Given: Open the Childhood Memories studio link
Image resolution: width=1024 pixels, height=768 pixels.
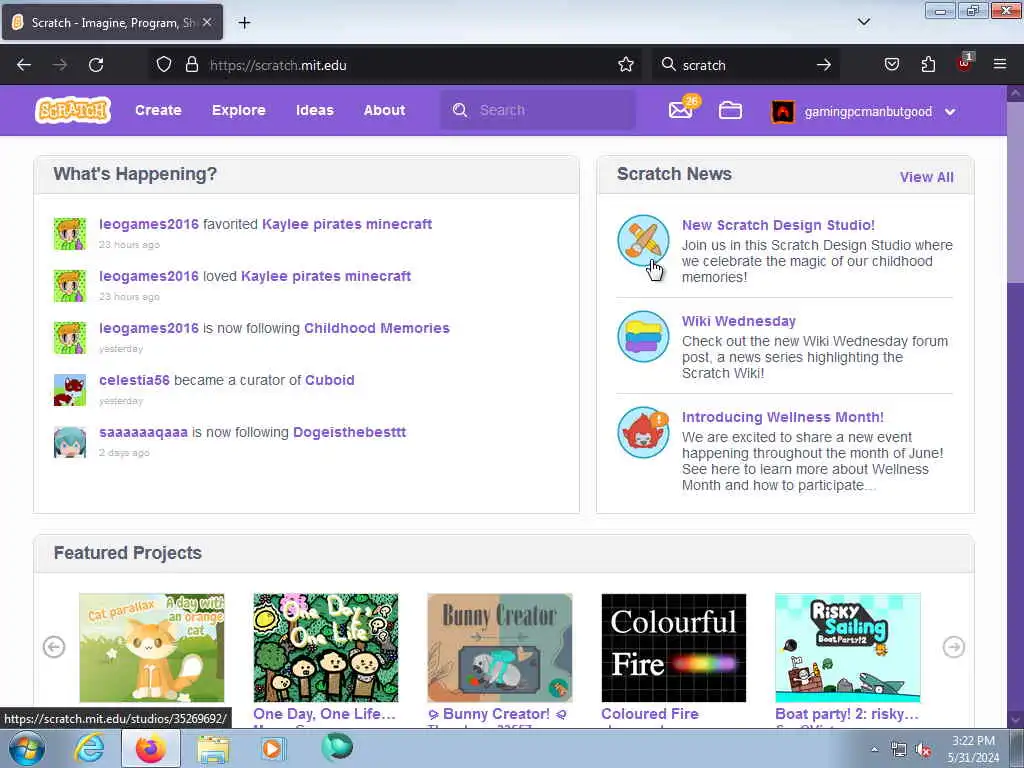Looking at the screenshot, I should pos(377,328).
